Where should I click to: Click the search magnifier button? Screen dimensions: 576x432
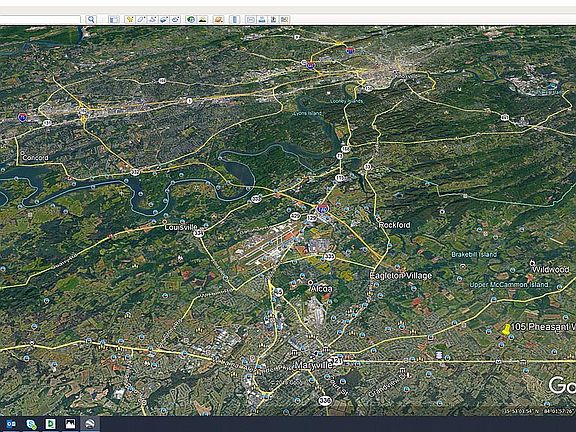(91, 19)
